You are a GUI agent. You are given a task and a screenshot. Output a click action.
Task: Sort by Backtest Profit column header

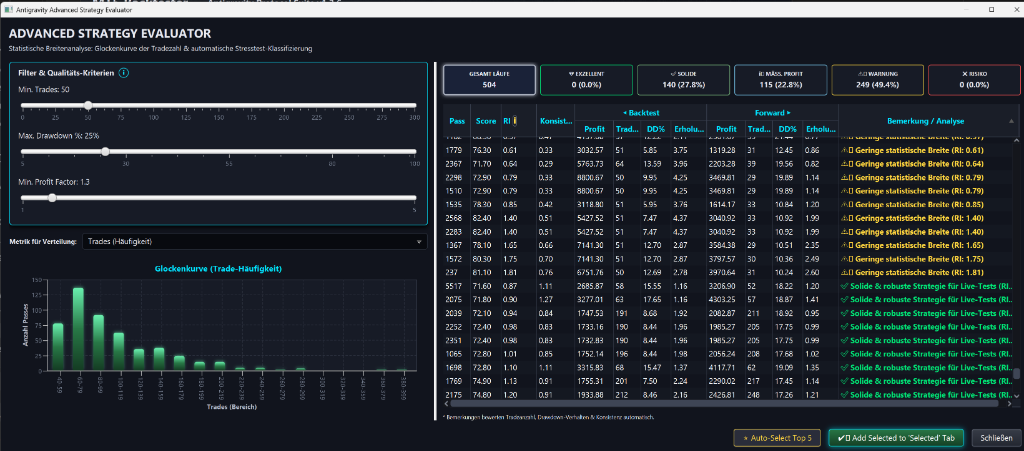(594, 129)
